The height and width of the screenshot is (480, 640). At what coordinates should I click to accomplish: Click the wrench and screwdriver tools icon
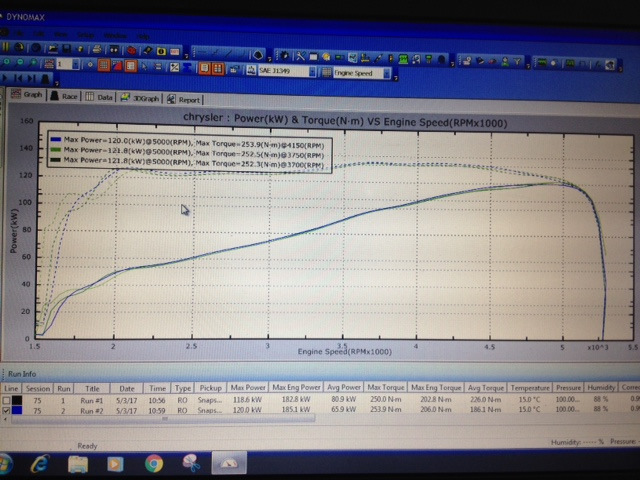(300, 56)
